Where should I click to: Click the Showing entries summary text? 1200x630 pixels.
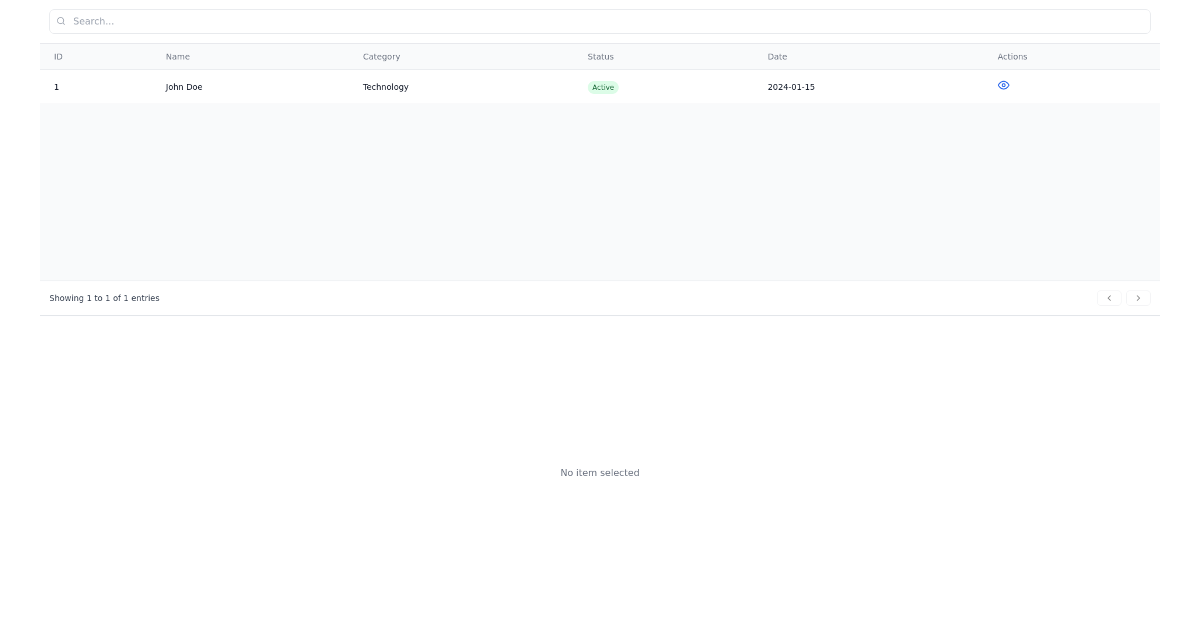(x=104, y=298)
